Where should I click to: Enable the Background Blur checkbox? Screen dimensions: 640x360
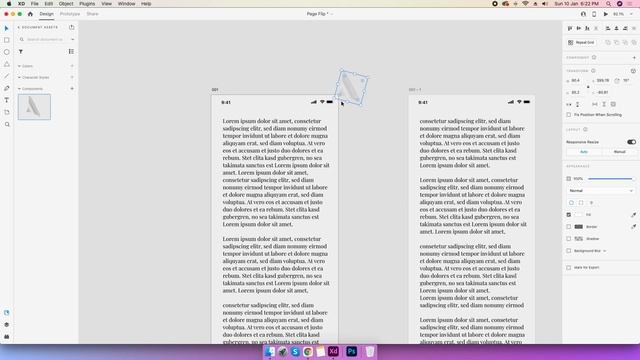[569, 251]
